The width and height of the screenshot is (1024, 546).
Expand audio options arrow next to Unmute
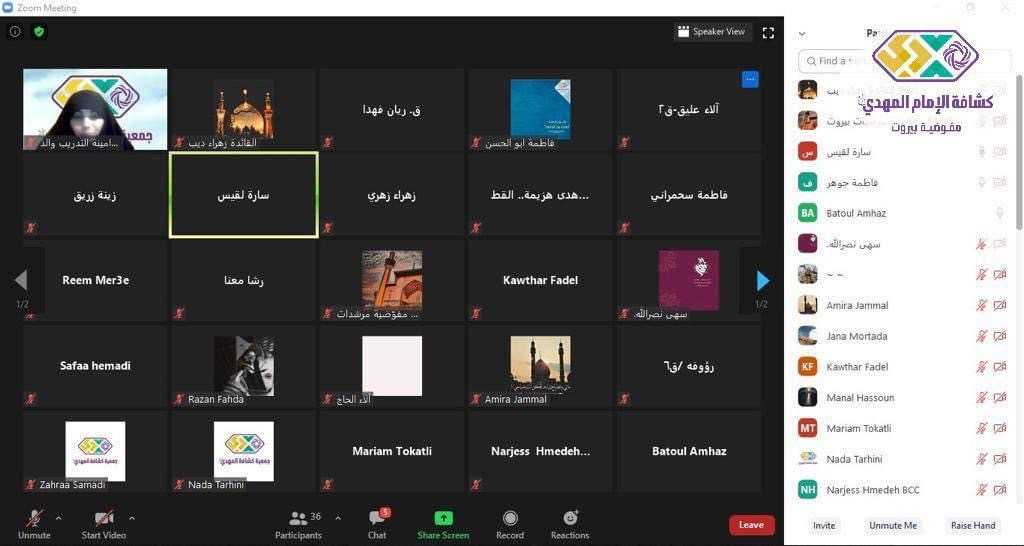[59, 518]
